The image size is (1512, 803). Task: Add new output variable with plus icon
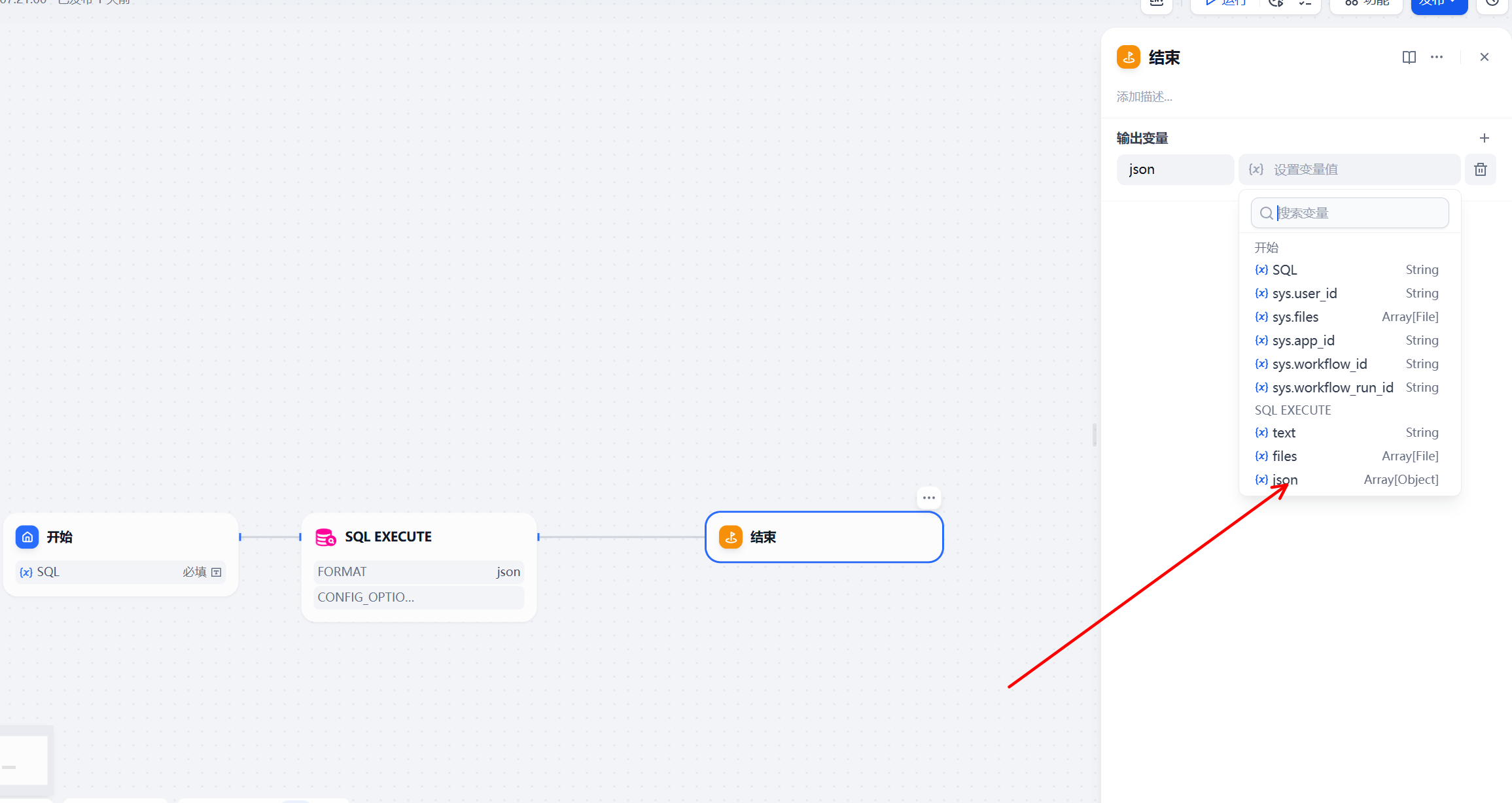[1484, 138]
